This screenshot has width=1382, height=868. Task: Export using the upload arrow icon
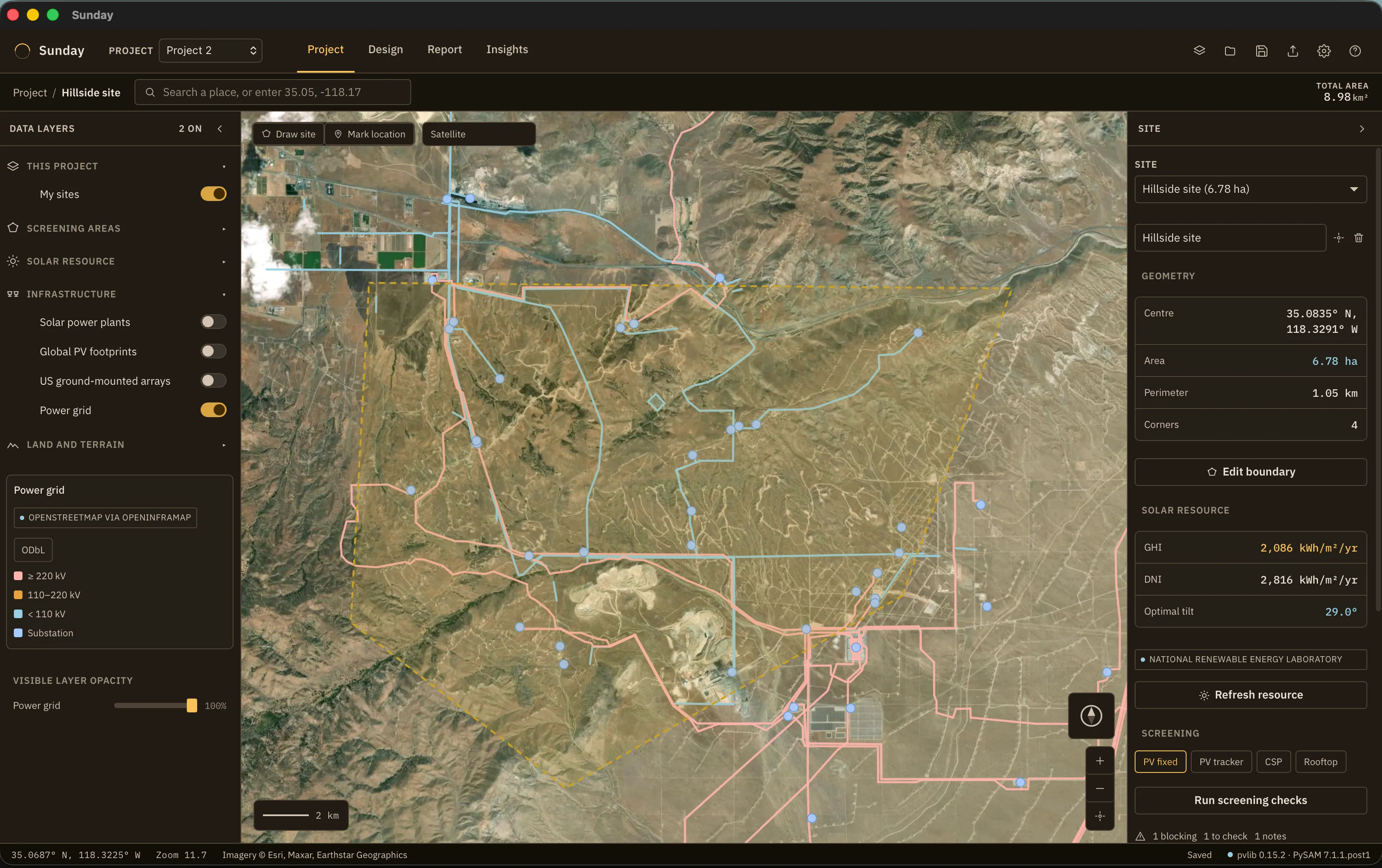[x=1292, y=51]
